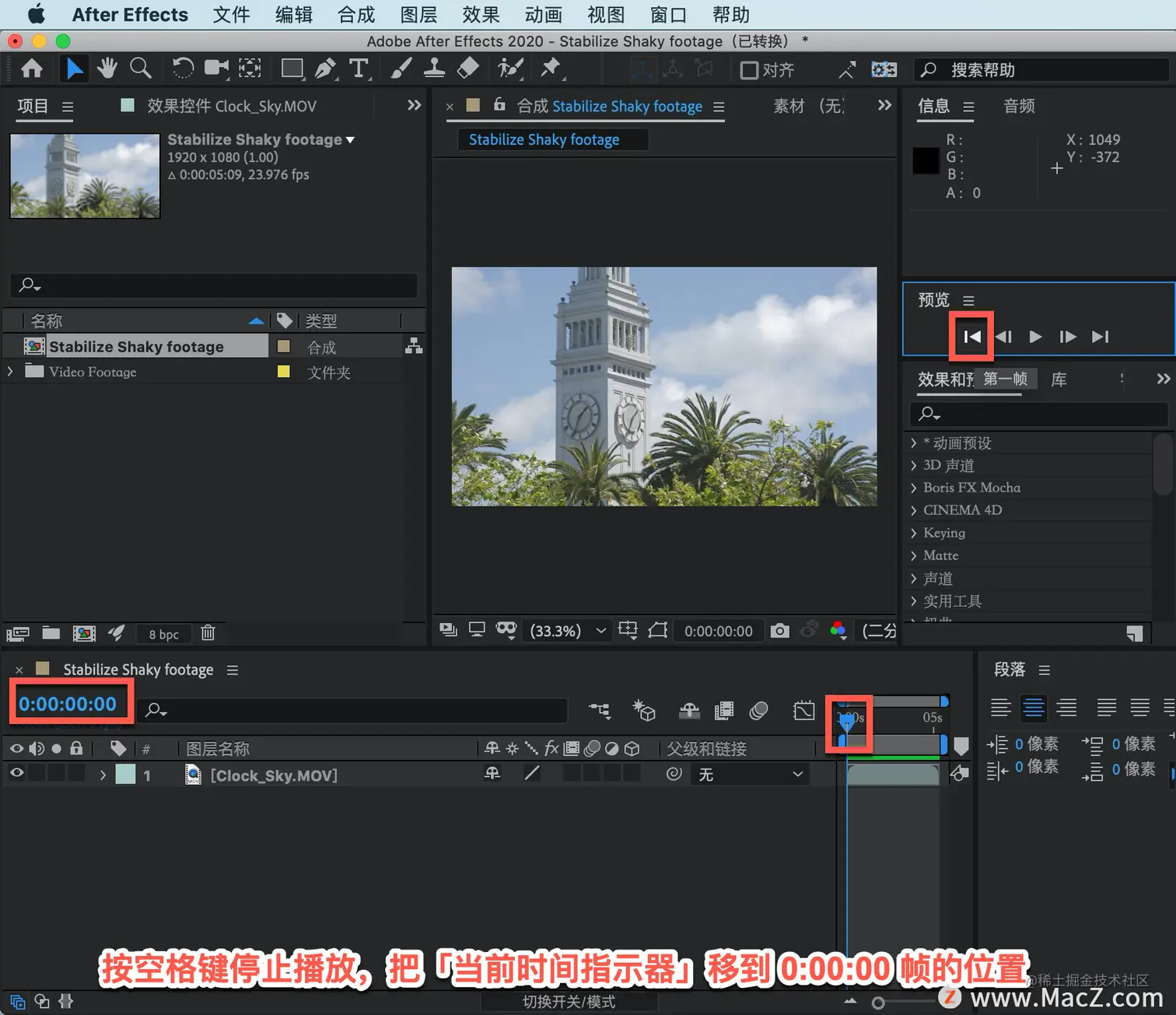Go to first frame in preview panel

coord(971,337)
